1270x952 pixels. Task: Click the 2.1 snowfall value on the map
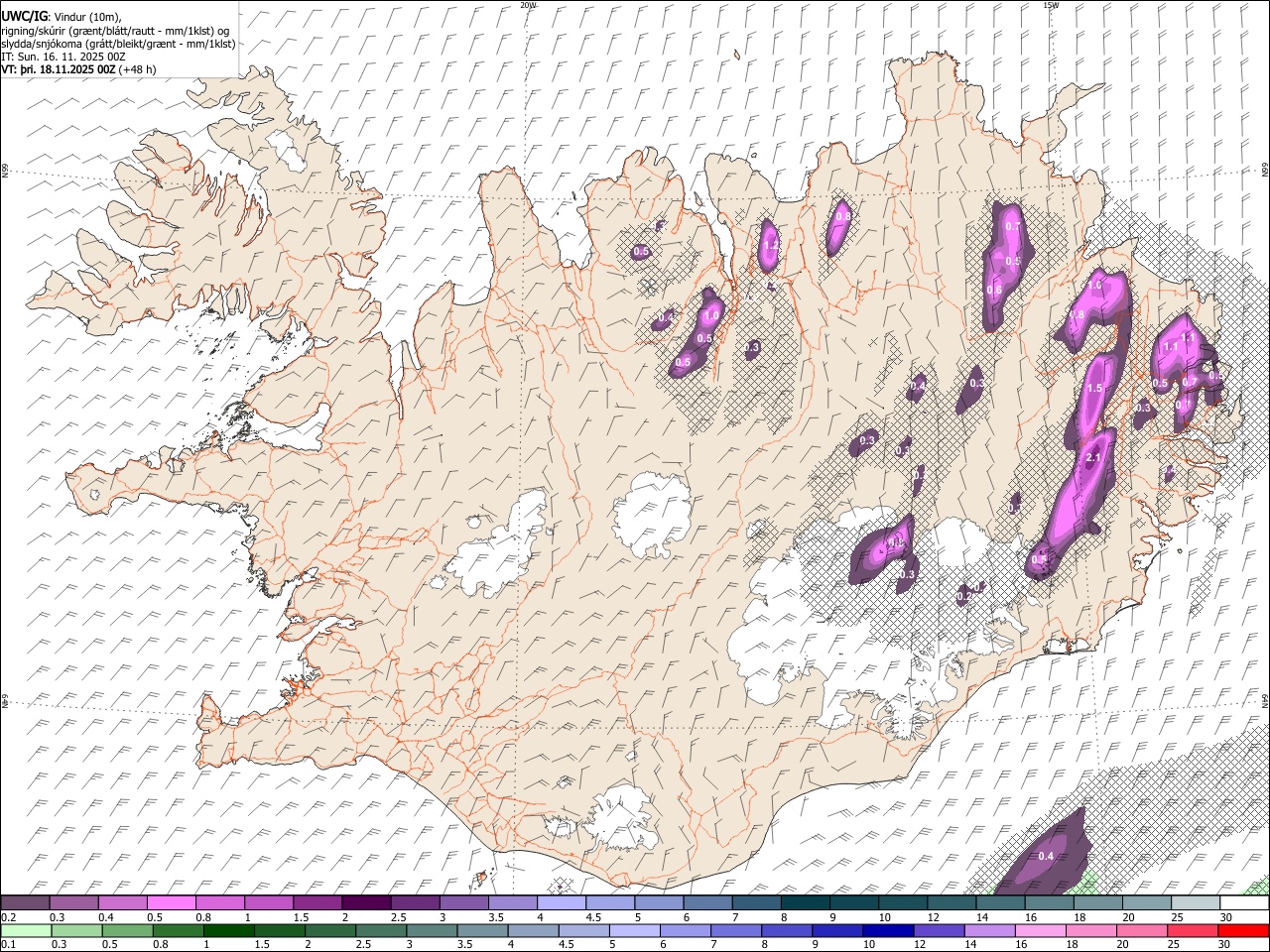tap(1094, 458)
